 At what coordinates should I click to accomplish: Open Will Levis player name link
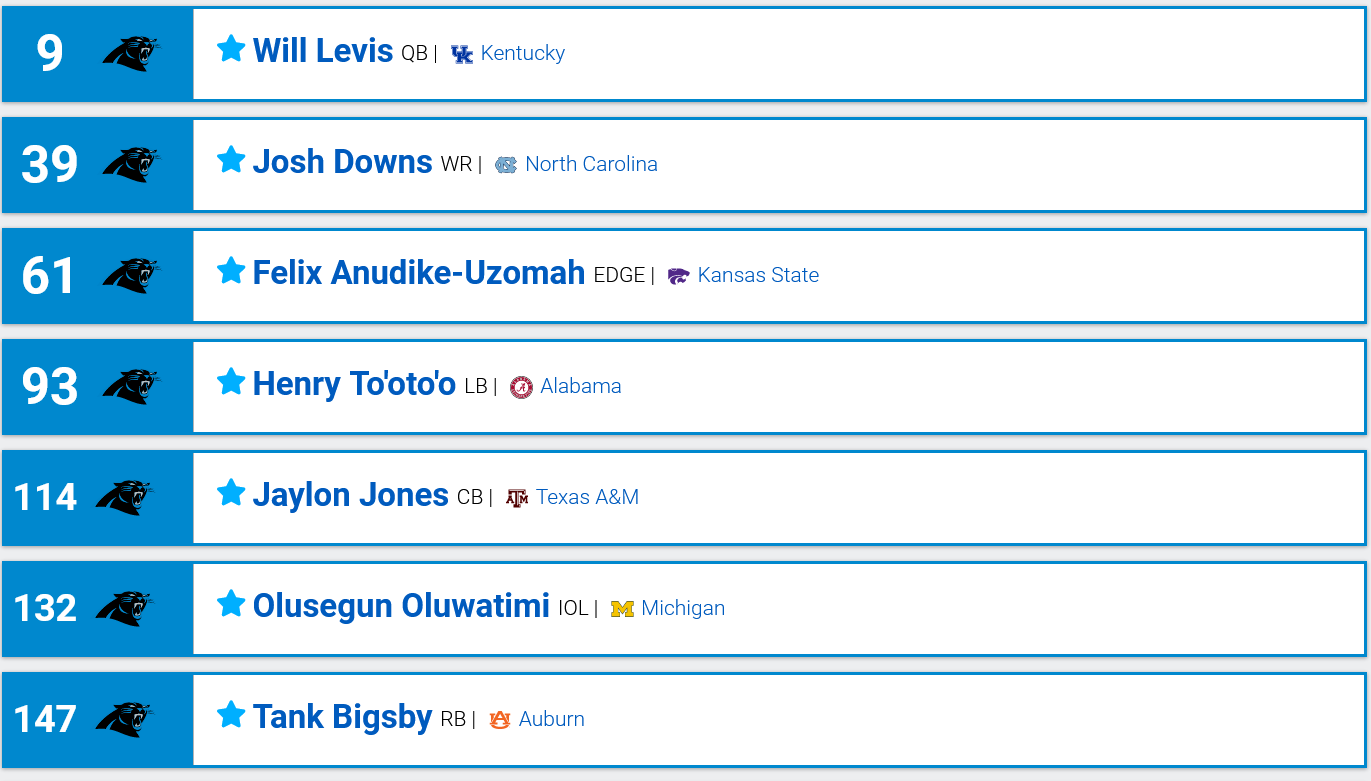click(323, 51)
